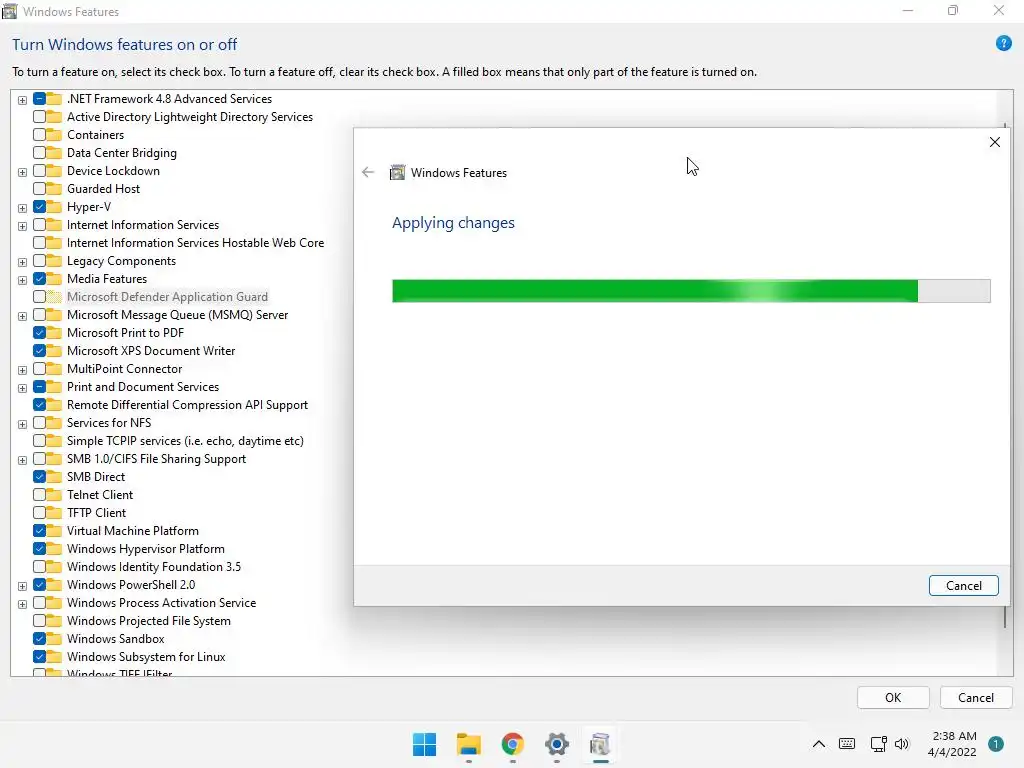Image resolution: width=1024 pixels, height=768 pixels.
Task: Toggle Microsoft Print to PDF checkbox
Action: 39,332
